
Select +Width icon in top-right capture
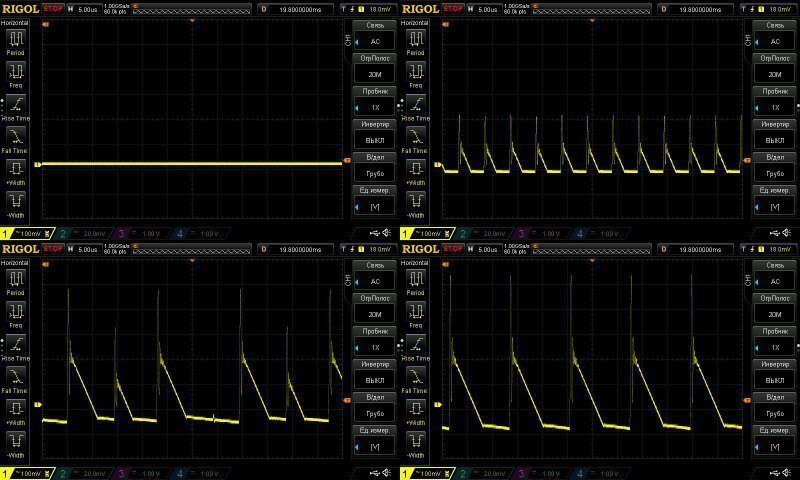point(416,169)
